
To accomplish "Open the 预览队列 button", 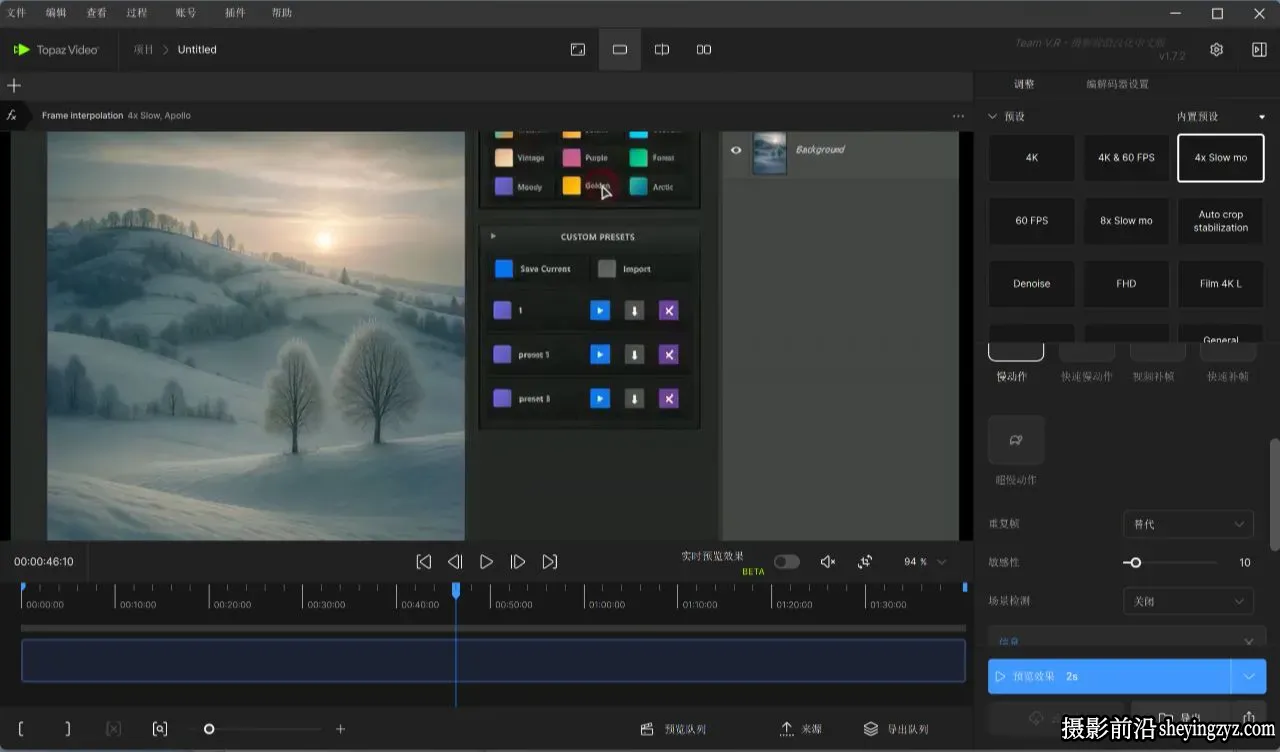I will coord(673,729).
